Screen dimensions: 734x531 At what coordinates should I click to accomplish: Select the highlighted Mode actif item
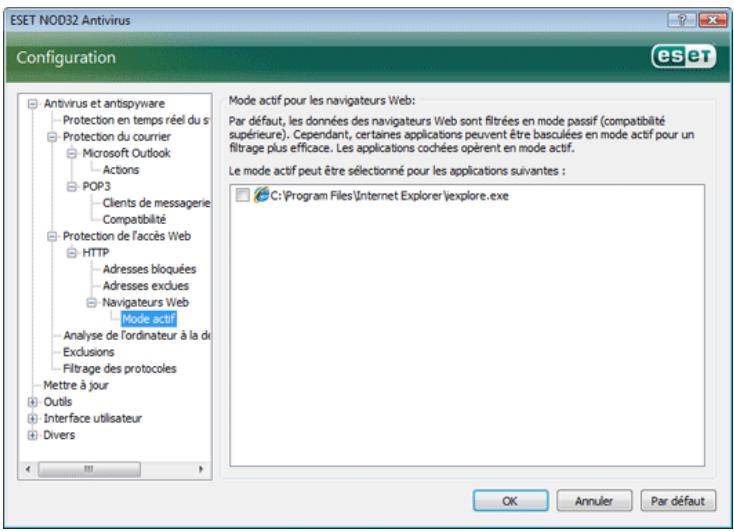tap(149, 319)
